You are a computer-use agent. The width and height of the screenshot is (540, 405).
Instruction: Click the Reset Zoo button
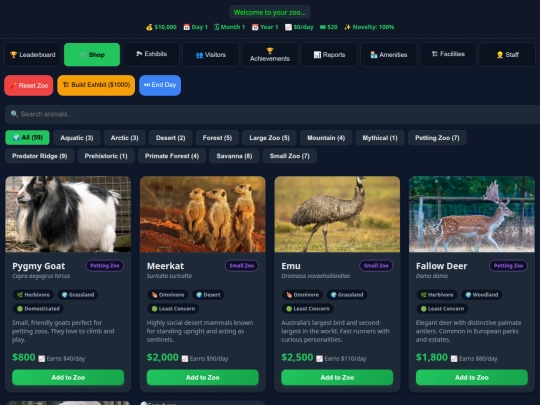pos(29,85)
